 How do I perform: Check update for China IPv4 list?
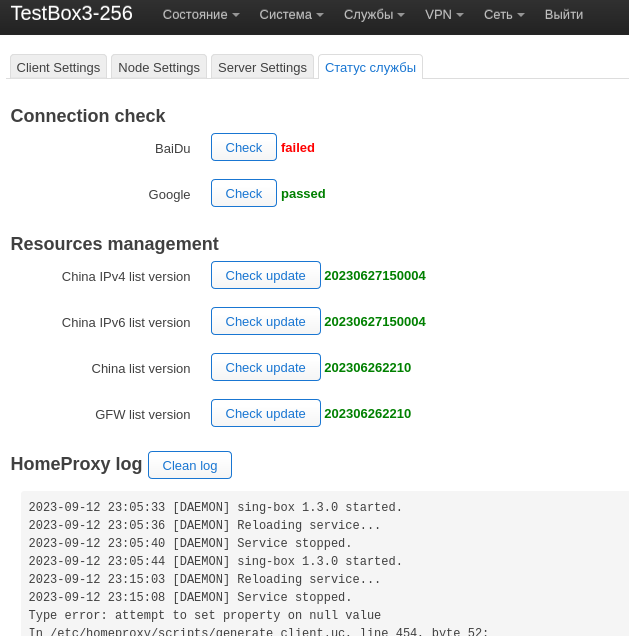point(265,275)
